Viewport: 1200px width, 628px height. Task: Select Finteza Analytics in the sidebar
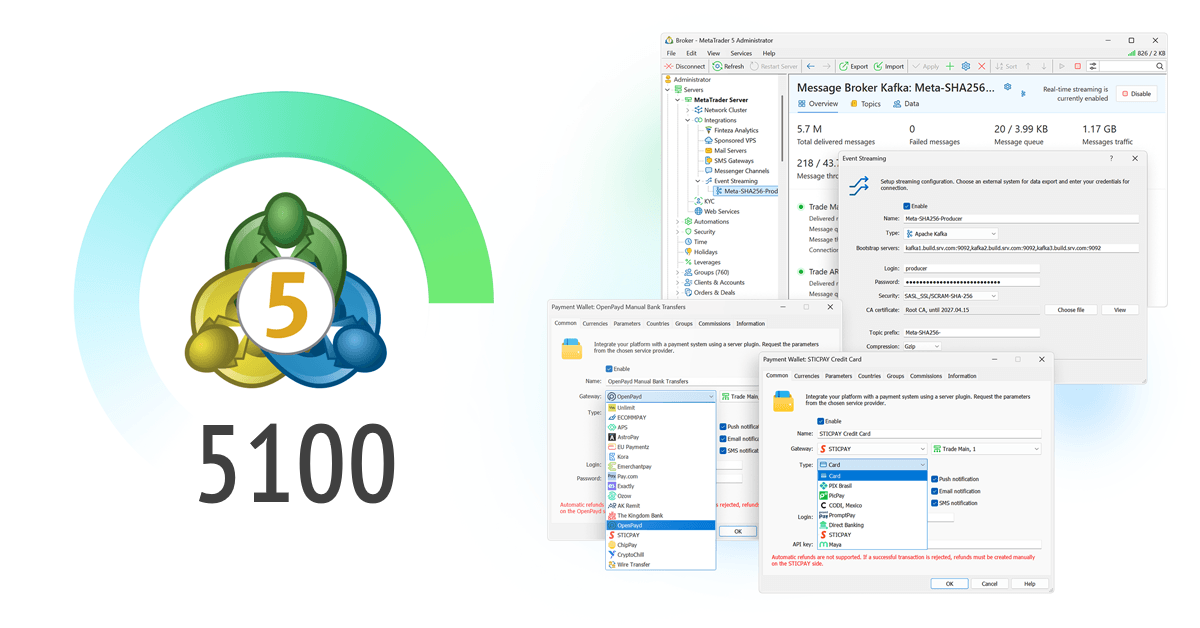(737, 130)
